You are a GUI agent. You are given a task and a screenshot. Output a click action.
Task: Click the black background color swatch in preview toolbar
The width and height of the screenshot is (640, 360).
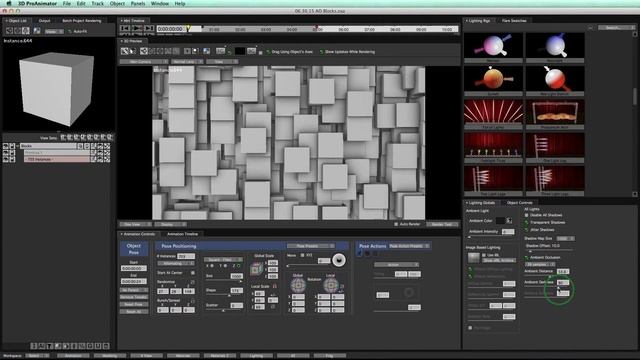point(240,51)
